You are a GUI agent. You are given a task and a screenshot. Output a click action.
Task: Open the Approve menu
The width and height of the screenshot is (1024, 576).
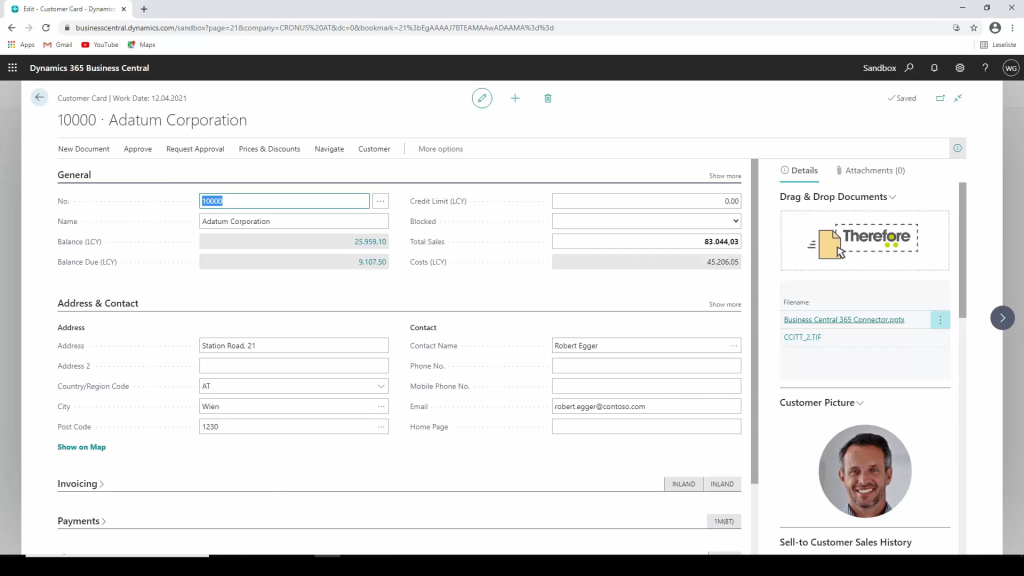pyautogui.click(x=138, y=149)
